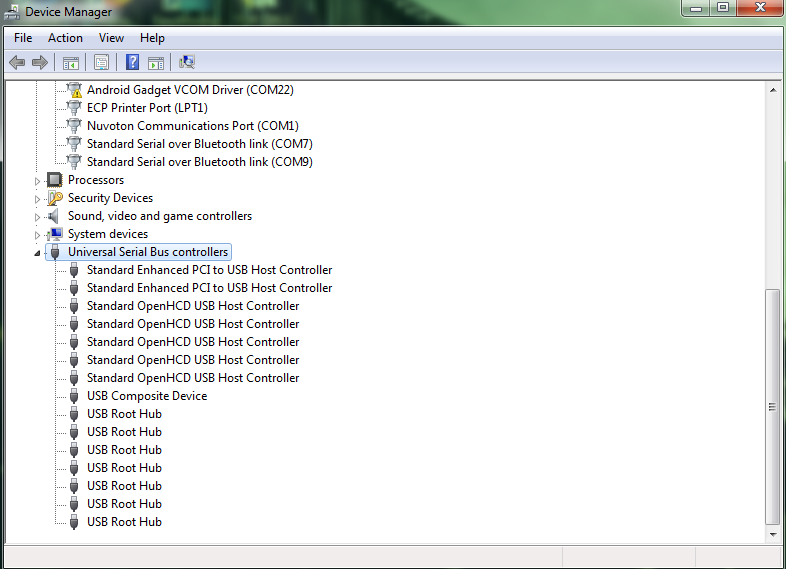
Task: Expand the System devices category
Action: [x=37, y=235]
